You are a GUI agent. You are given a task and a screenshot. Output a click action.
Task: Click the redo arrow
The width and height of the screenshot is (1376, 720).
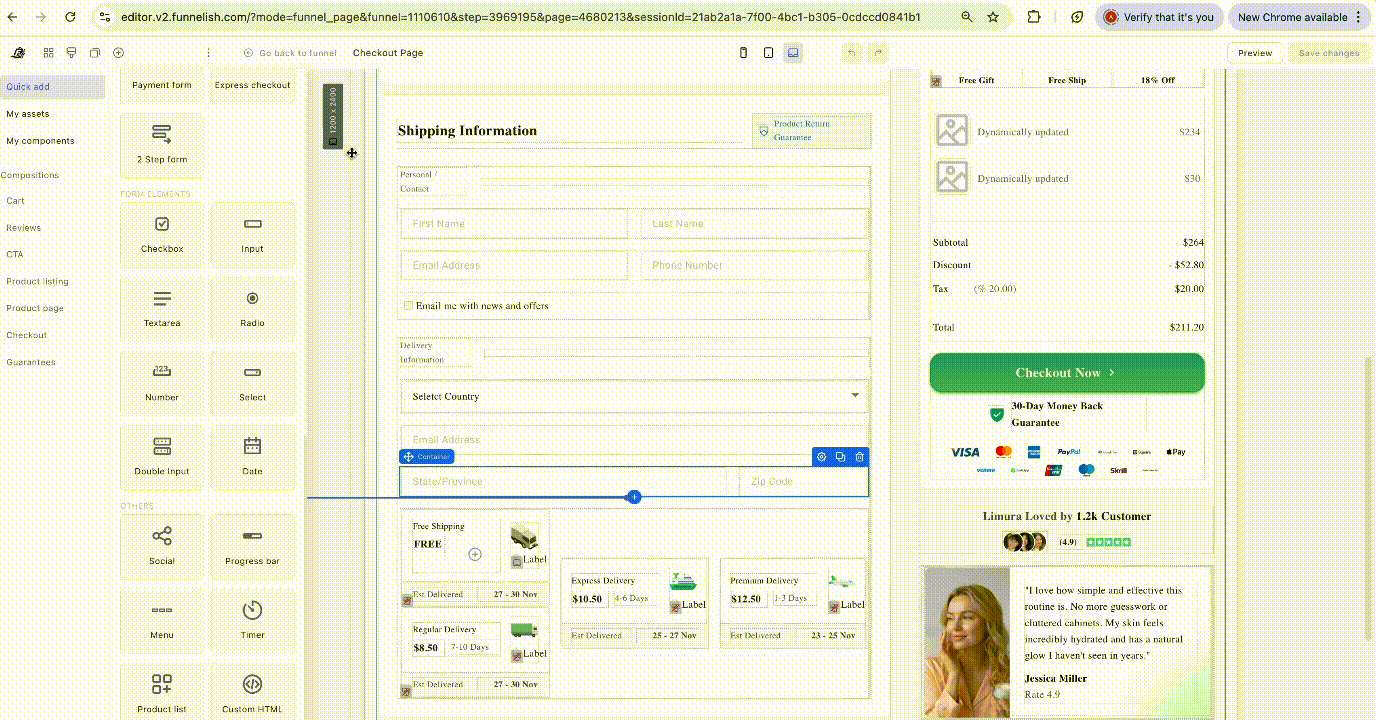coord(878,53)
